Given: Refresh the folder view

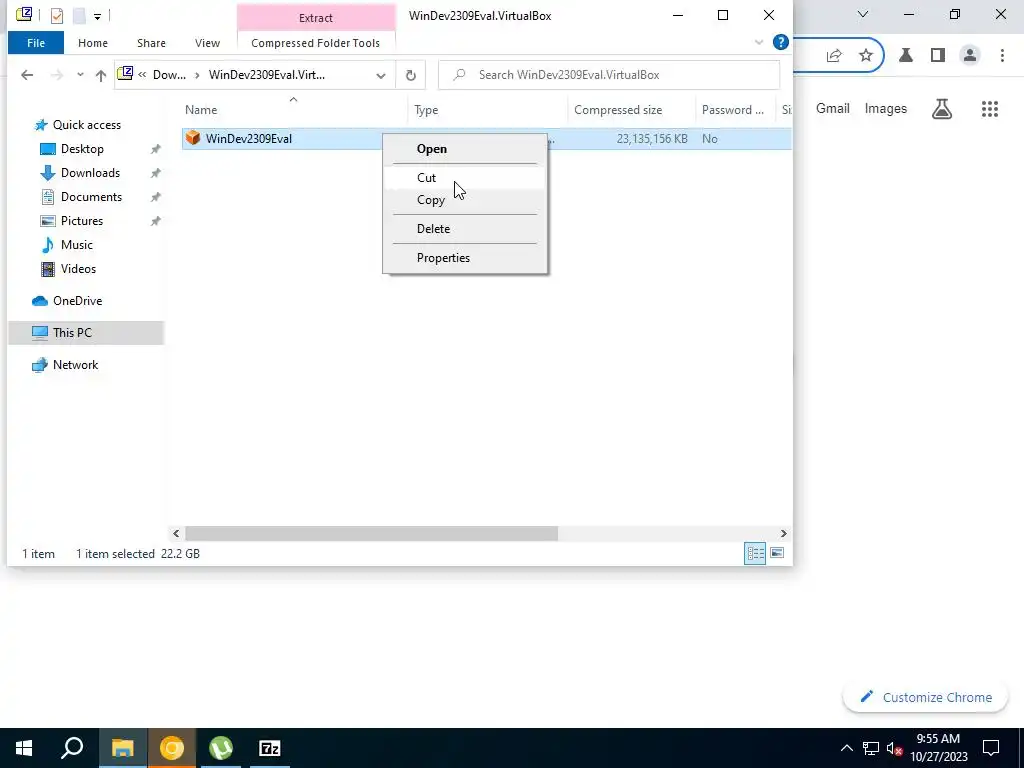Looking at the screenshot, I should (x=411, y=76).
